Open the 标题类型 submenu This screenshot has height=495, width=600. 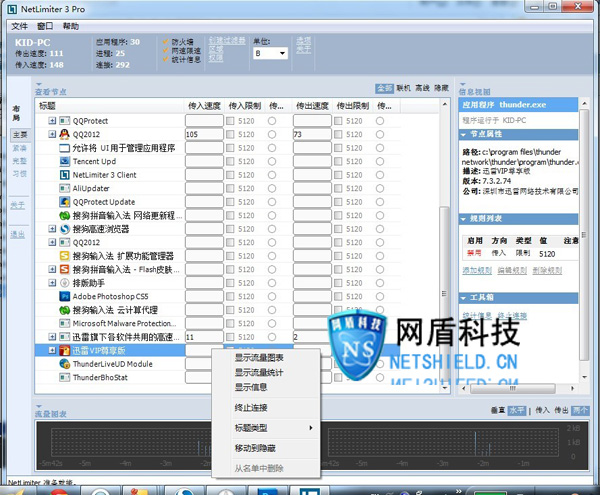point(266,428)
